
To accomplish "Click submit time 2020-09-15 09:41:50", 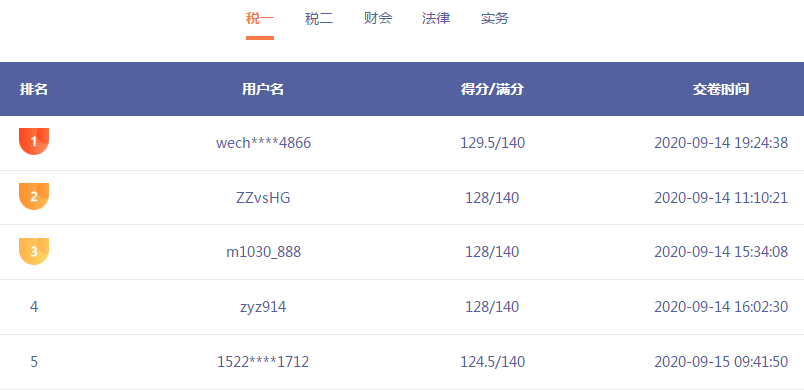I will (721, 362).
